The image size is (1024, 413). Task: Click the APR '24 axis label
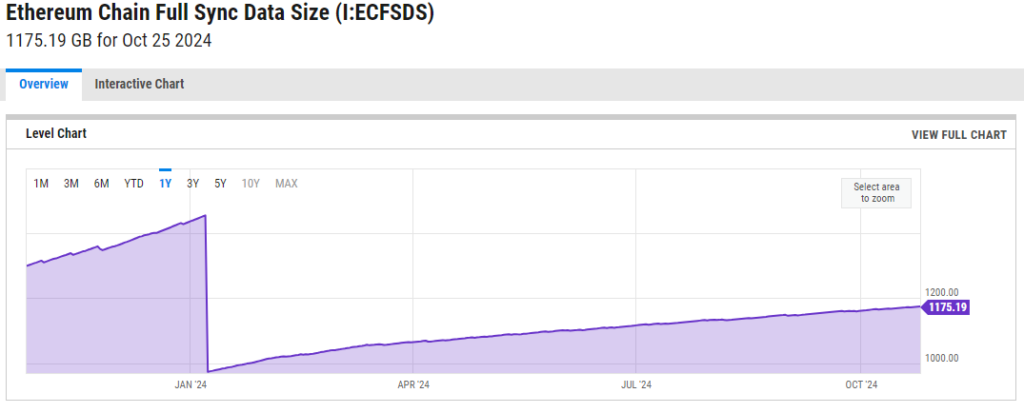(x=413, y=385)
